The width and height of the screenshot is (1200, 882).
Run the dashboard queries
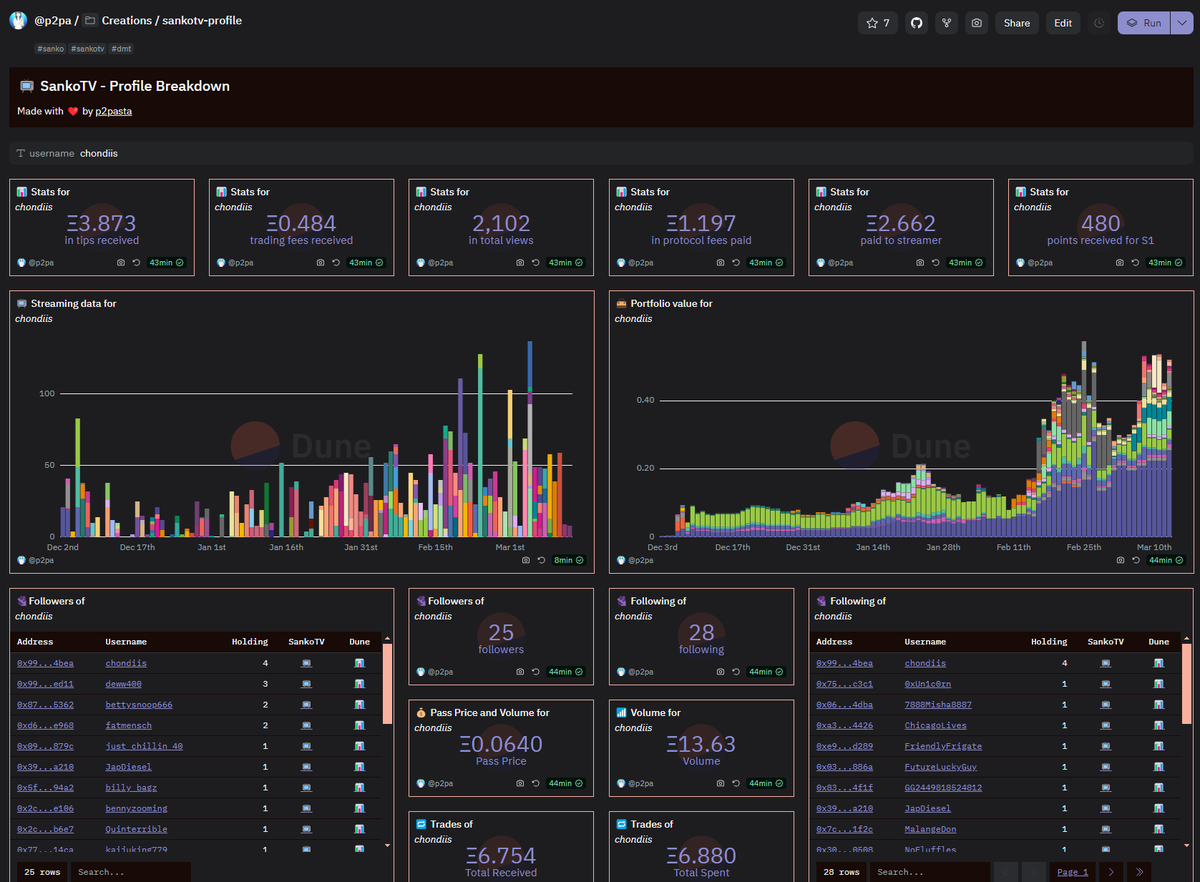pyautogui.click(x=1144, y=22)
